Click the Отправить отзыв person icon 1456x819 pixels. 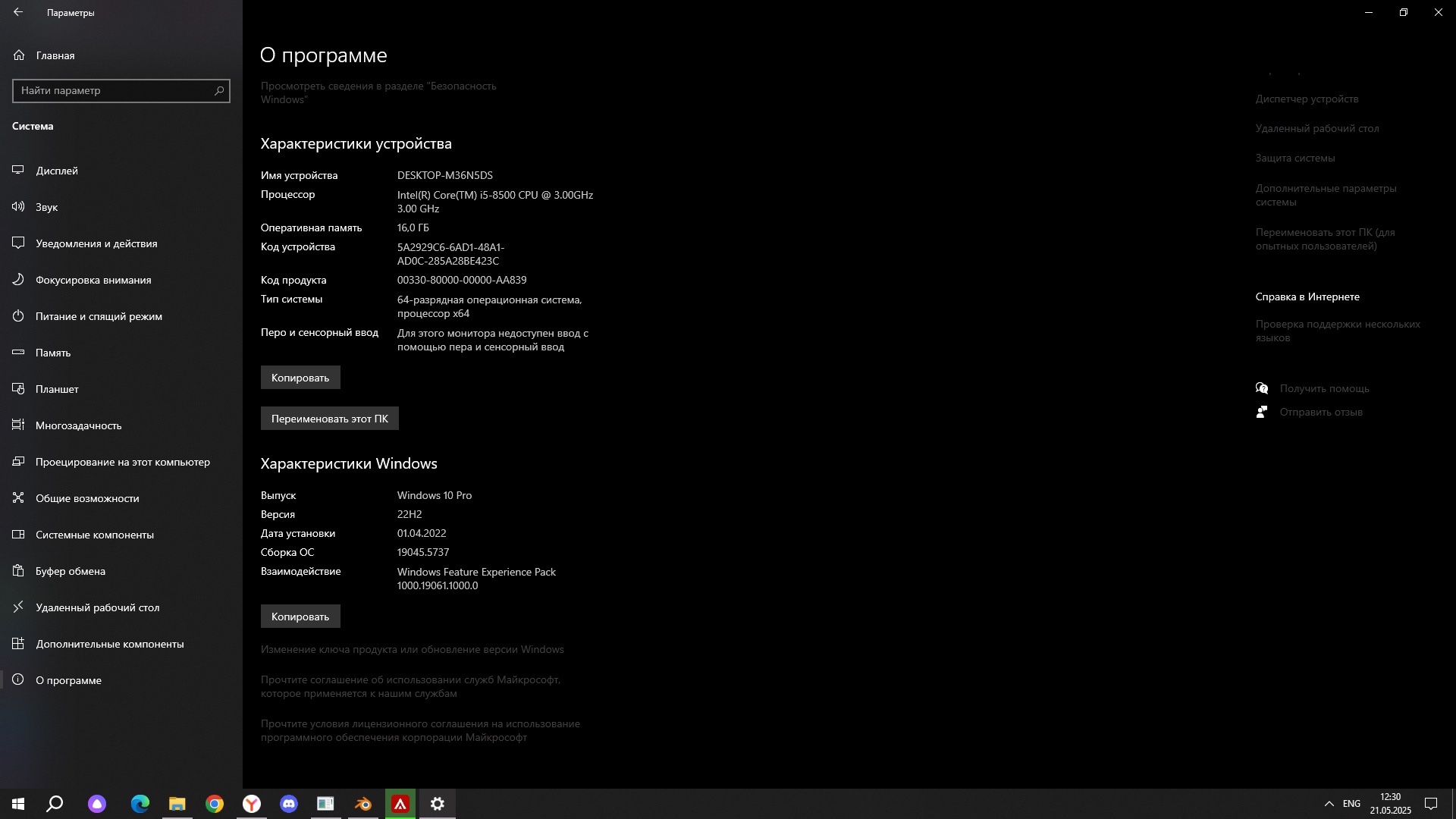tap(1262, 412)
